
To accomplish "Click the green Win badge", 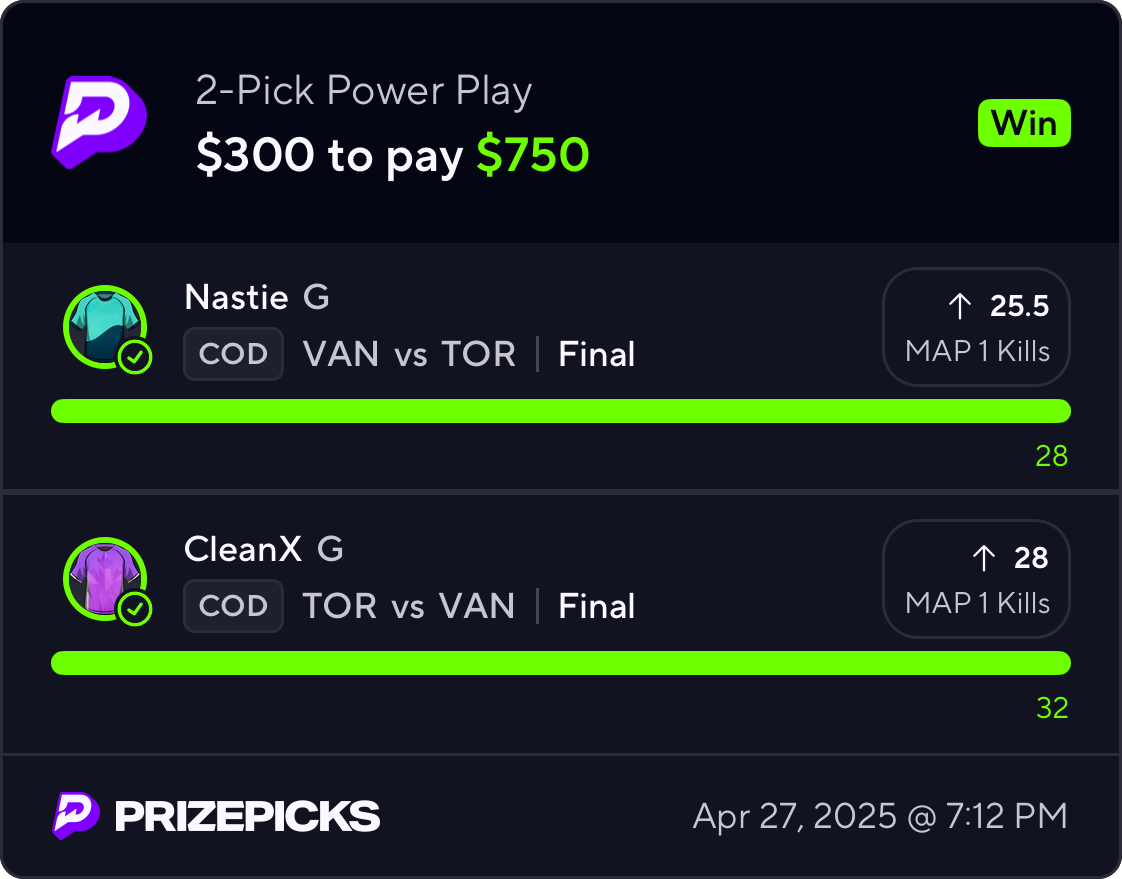I will click(1024, 123).
